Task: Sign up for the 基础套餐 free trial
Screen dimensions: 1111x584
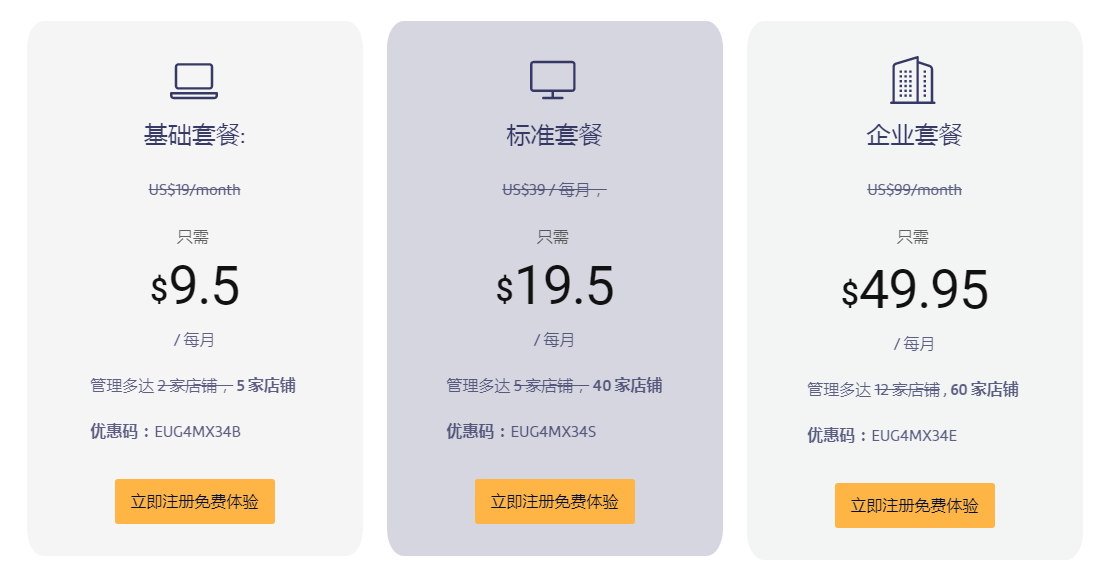Action: 195,502
